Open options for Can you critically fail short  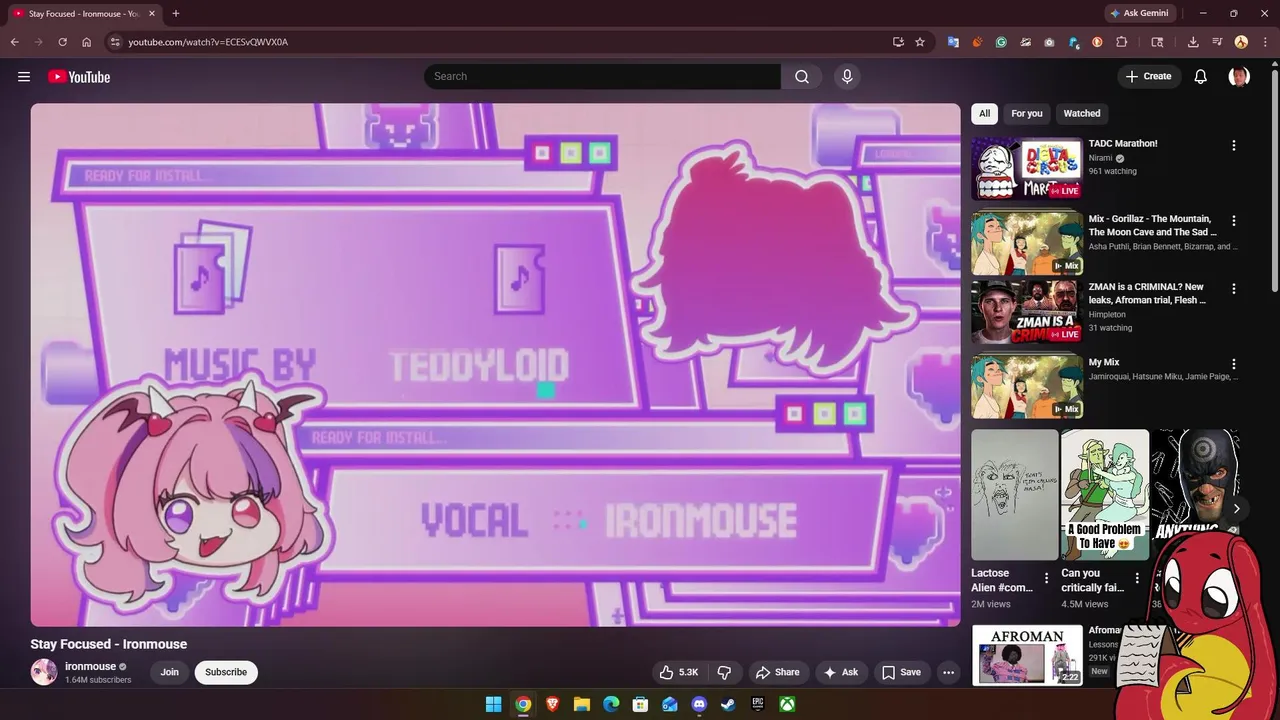pyautogui.click(x=1137, y=578)
